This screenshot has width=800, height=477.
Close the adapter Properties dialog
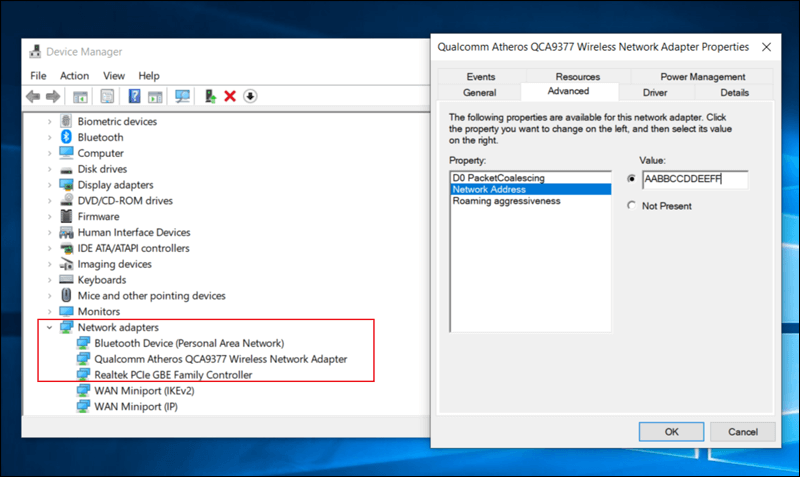coord(766,47)
